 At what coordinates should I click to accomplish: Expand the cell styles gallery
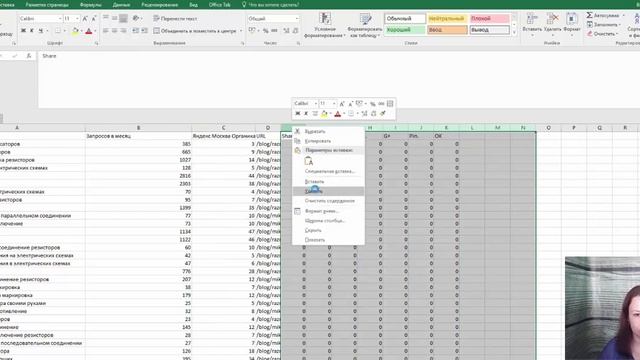[x=514, y=32]
